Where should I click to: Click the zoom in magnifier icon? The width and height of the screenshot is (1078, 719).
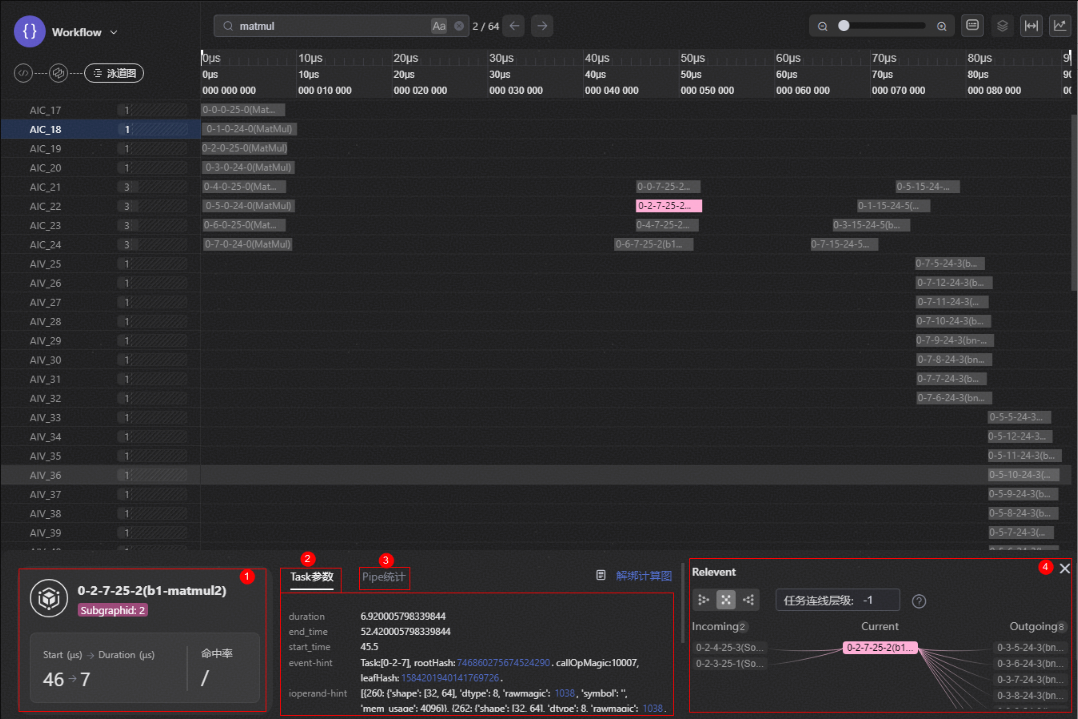pos(941,26)
